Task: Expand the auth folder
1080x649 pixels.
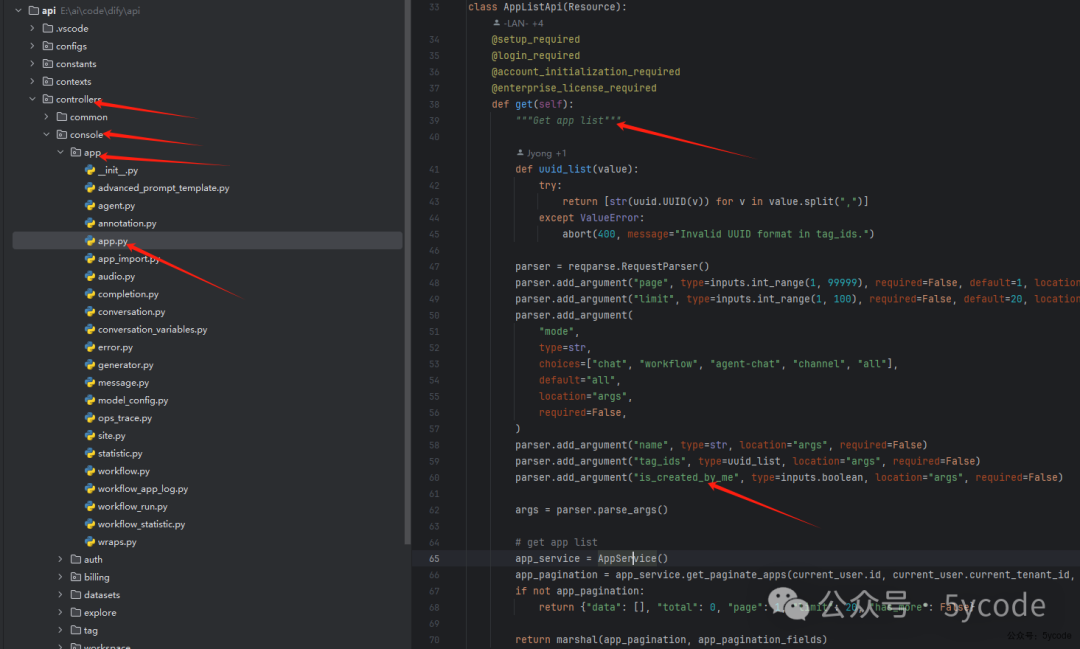Action: (x=60, y=560)
